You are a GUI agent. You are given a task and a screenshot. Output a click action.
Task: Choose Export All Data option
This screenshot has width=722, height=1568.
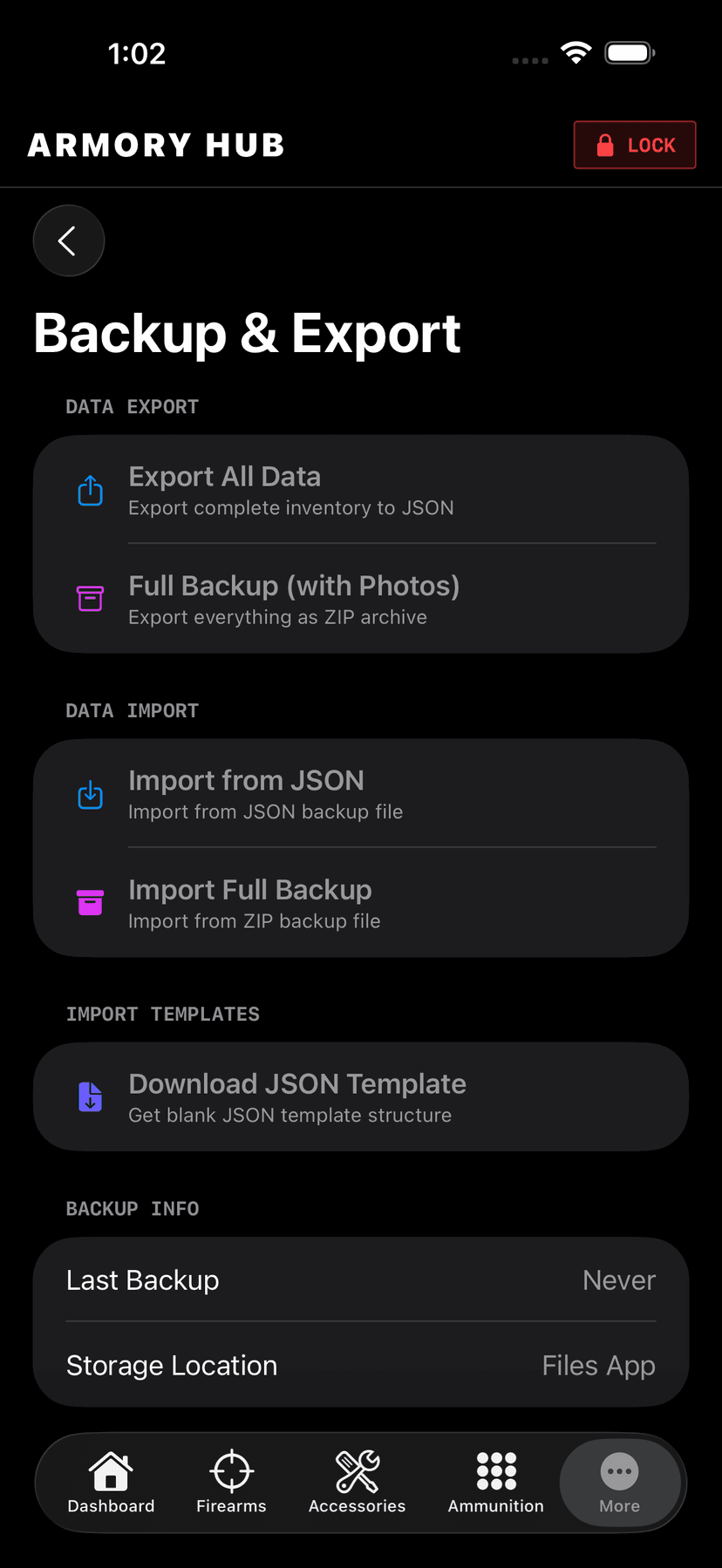(x=361, y=491)
